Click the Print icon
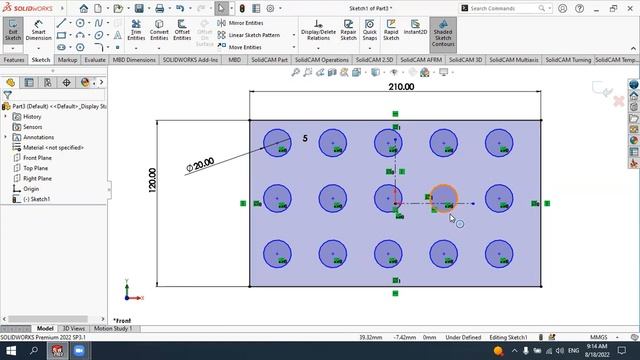Viewport: 640px width, 360px height. (x=160, y=8)
